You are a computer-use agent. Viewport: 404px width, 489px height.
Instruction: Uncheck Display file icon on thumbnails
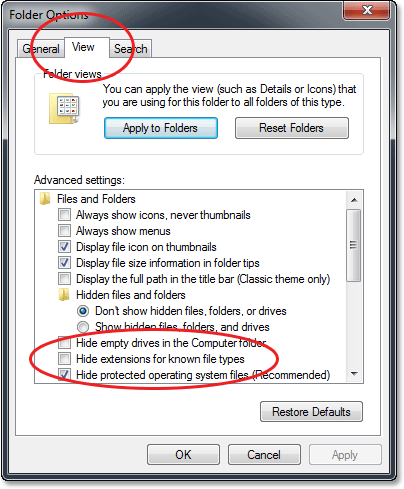[x=64, y=247]
